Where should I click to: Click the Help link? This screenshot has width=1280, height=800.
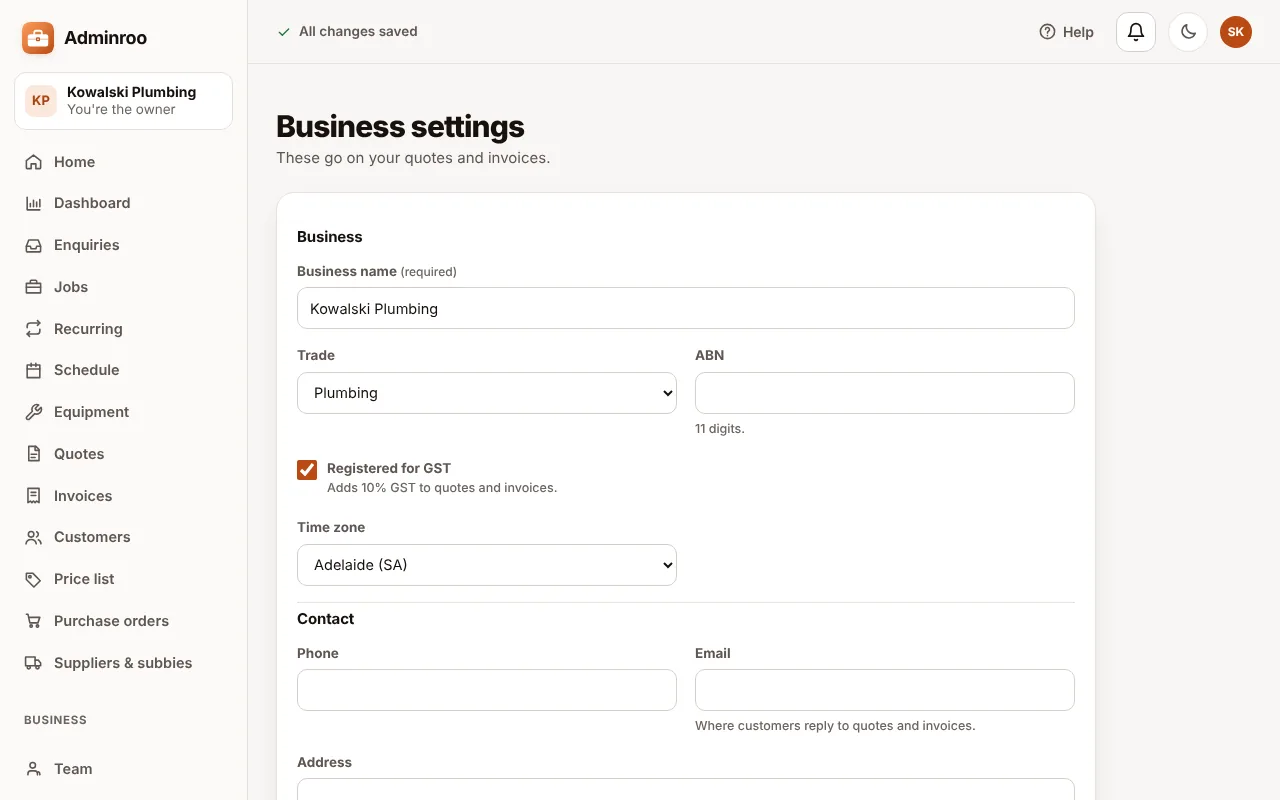[1066, 32]
